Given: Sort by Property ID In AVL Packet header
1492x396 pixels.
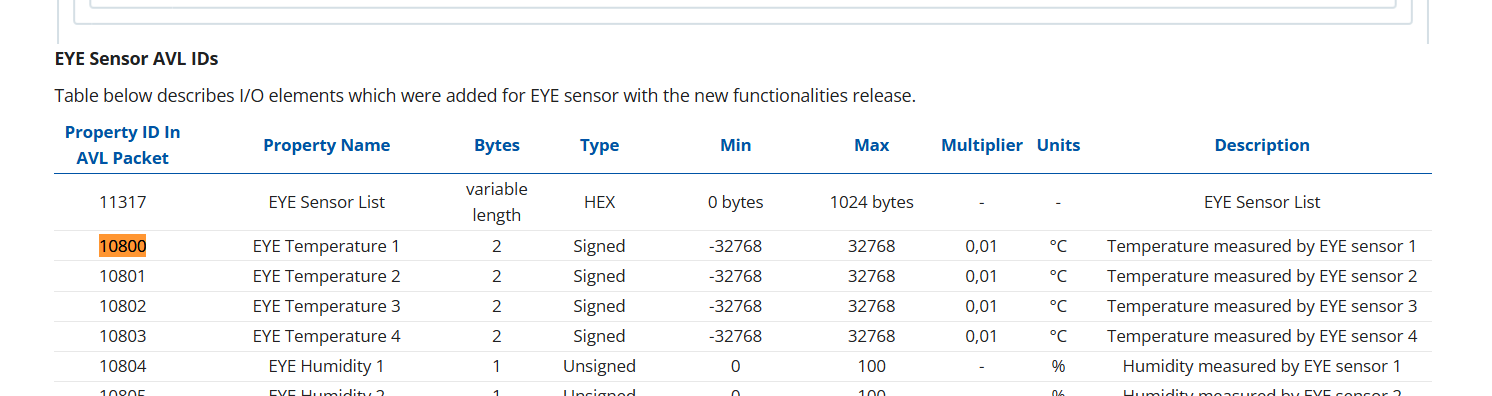Looking at the screenshot, I should (x=122, y=145).
